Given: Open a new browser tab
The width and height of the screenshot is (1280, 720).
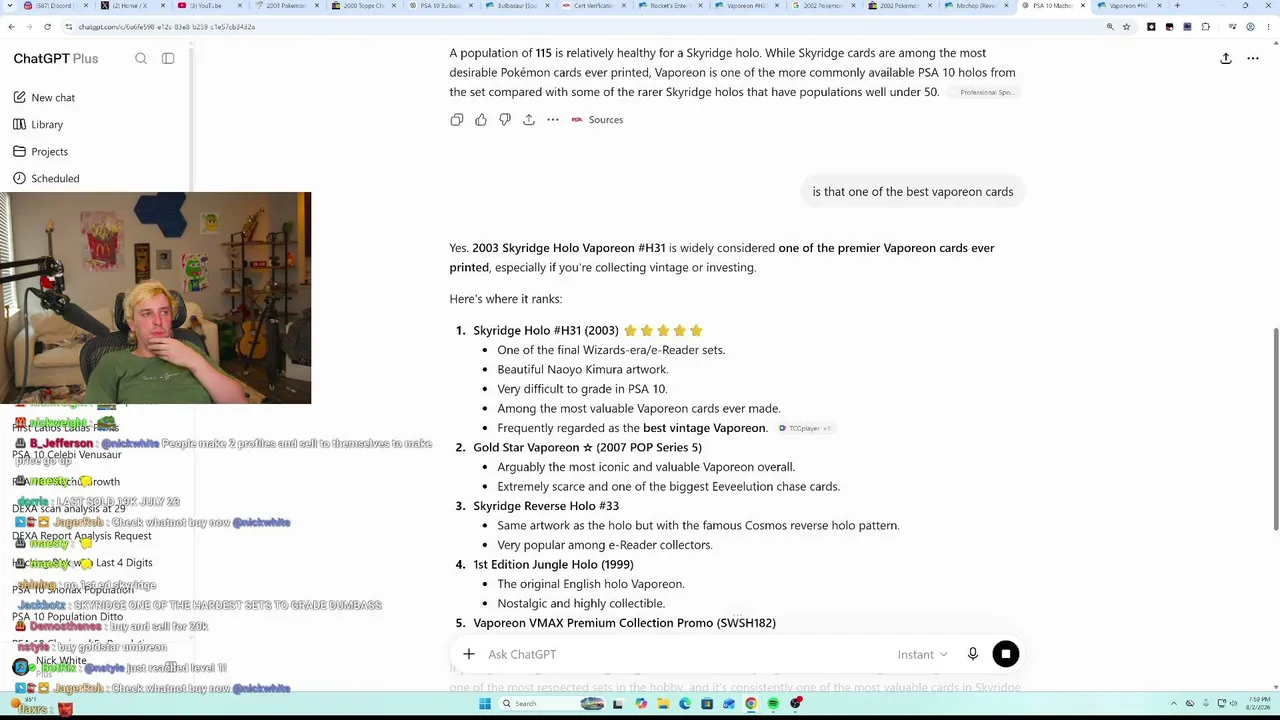Looking at the screenshot, I should pyautogui.click(x=1177, y=6).
